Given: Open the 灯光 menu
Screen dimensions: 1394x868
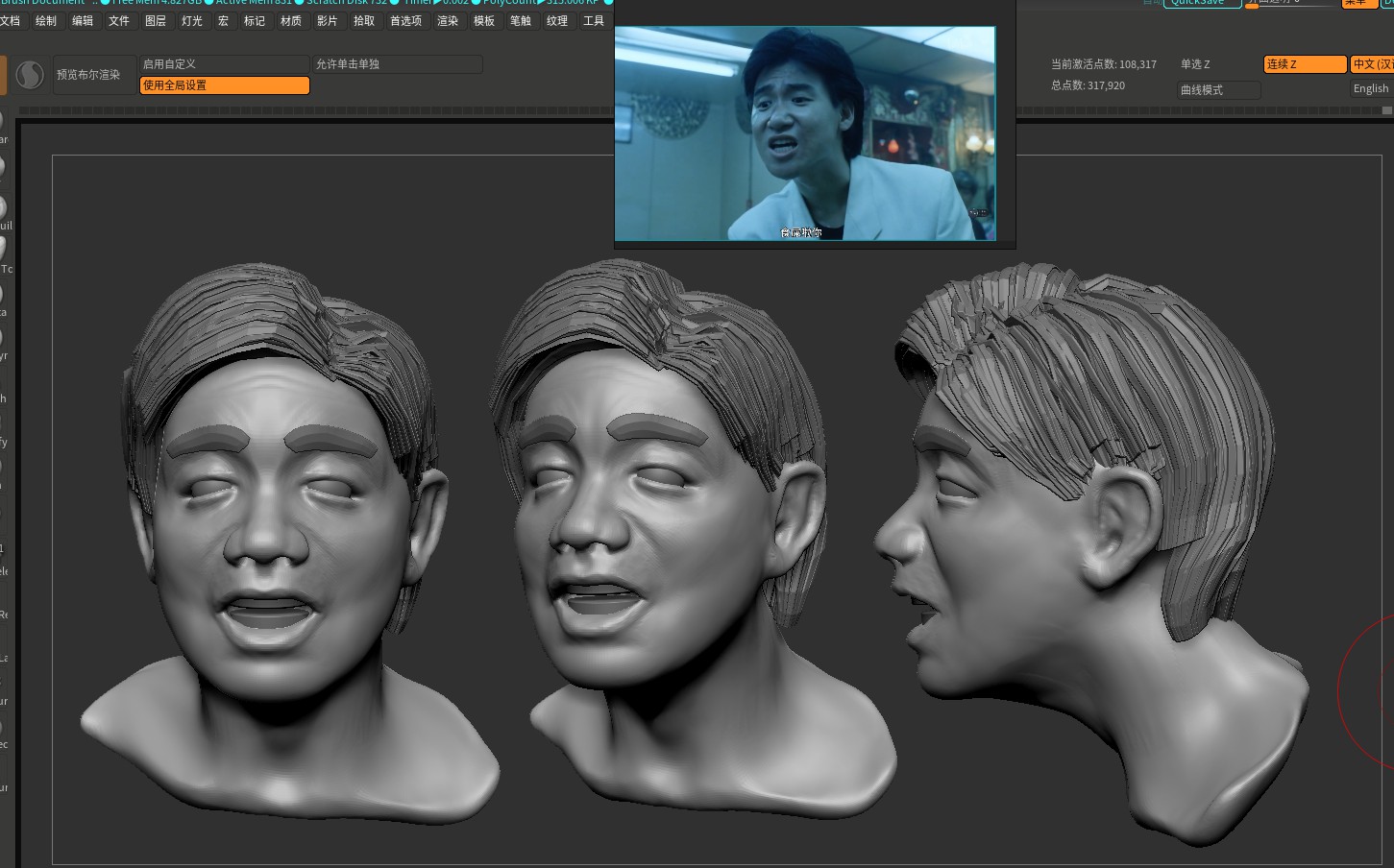Looking at the screenshot, I should (x=192, y=20).
